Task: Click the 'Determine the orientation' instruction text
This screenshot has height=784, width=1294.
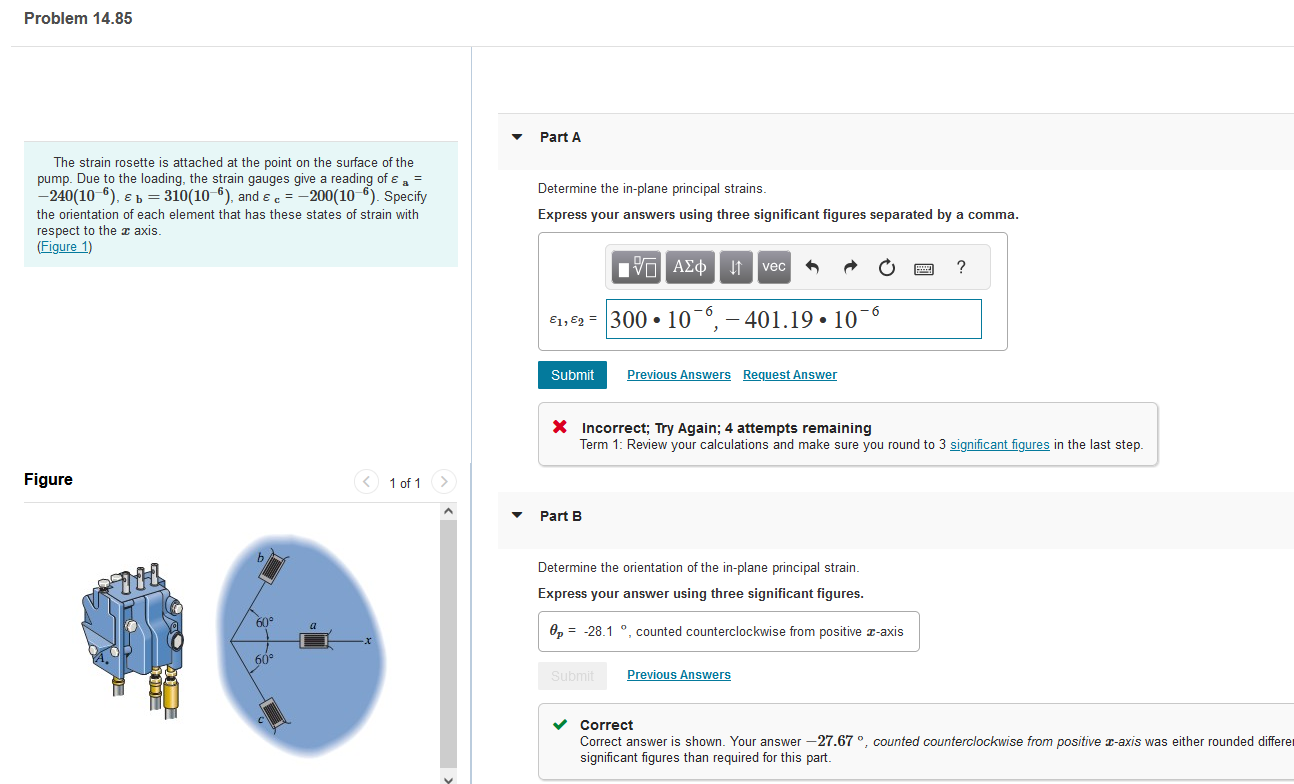Action: [x=699, y=567]
